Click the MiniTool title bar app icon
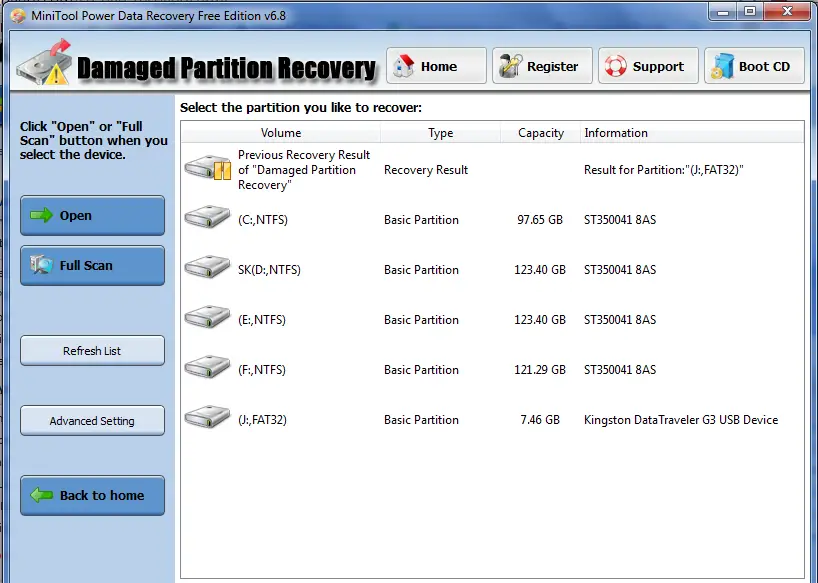Viewport: 818px width, 583px height. (x=18, y=16)
